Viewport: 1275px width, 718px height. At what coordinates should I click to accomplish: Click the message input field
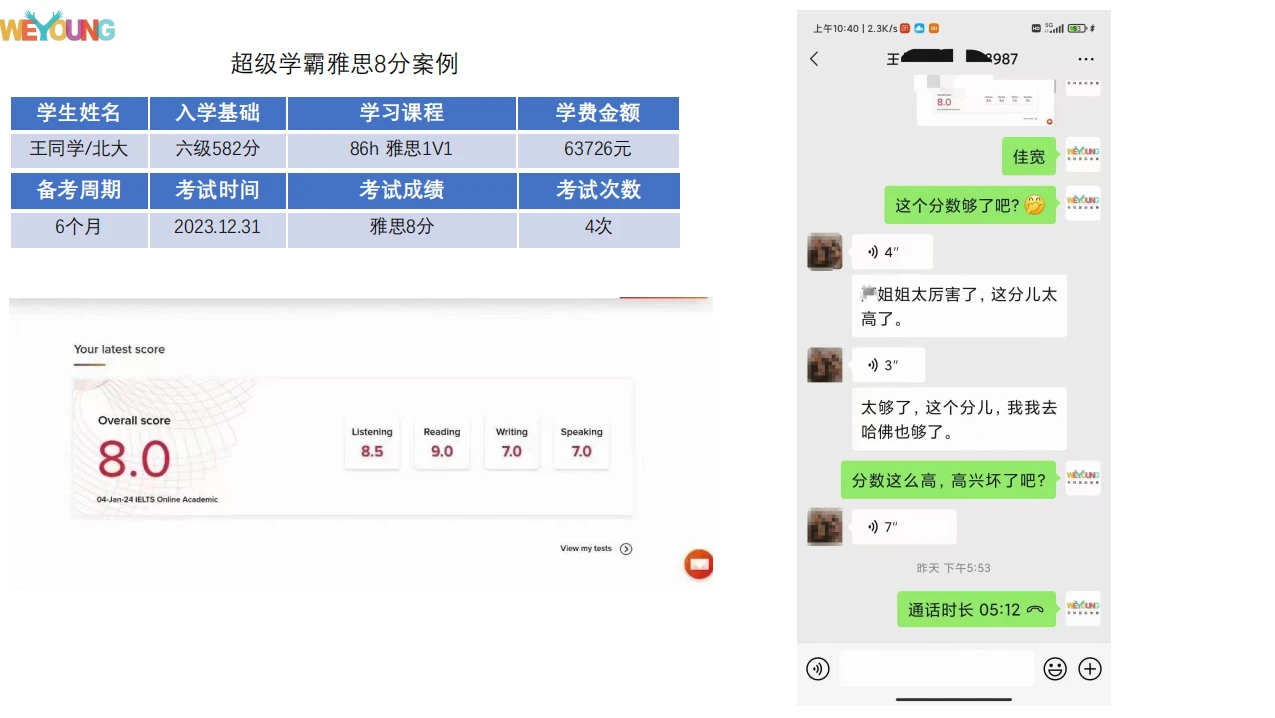tap(937, 669)
